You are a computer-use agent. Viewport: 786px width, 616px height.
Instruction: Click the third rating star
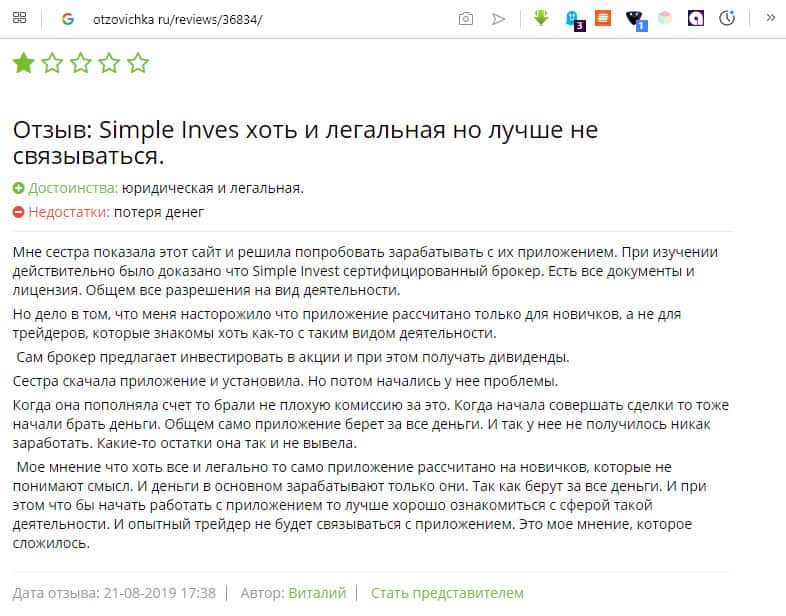click(x=81, y=64)
